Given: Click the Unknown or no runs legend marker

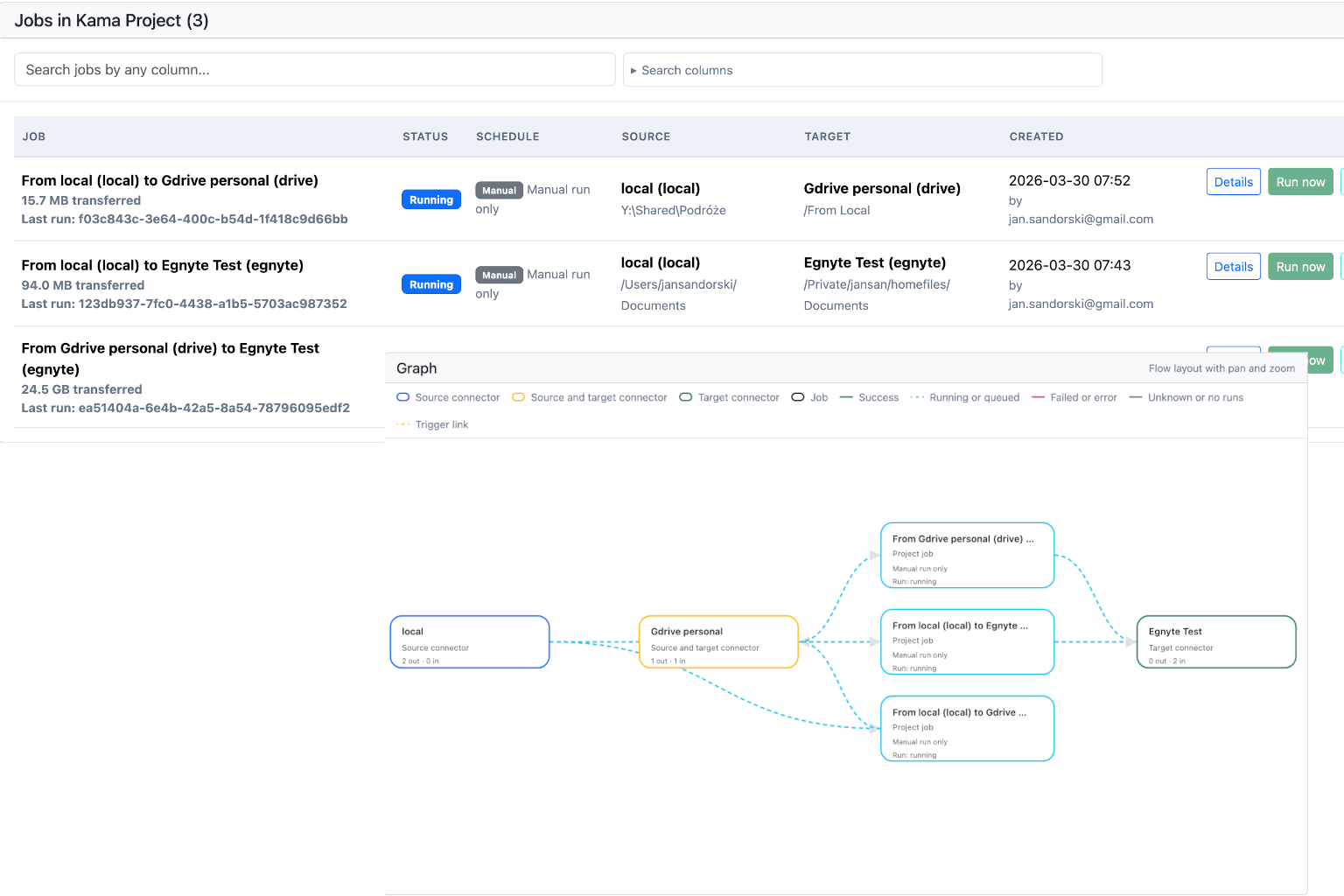Looking at the screenshot, I should click(x=1136, y=397).
